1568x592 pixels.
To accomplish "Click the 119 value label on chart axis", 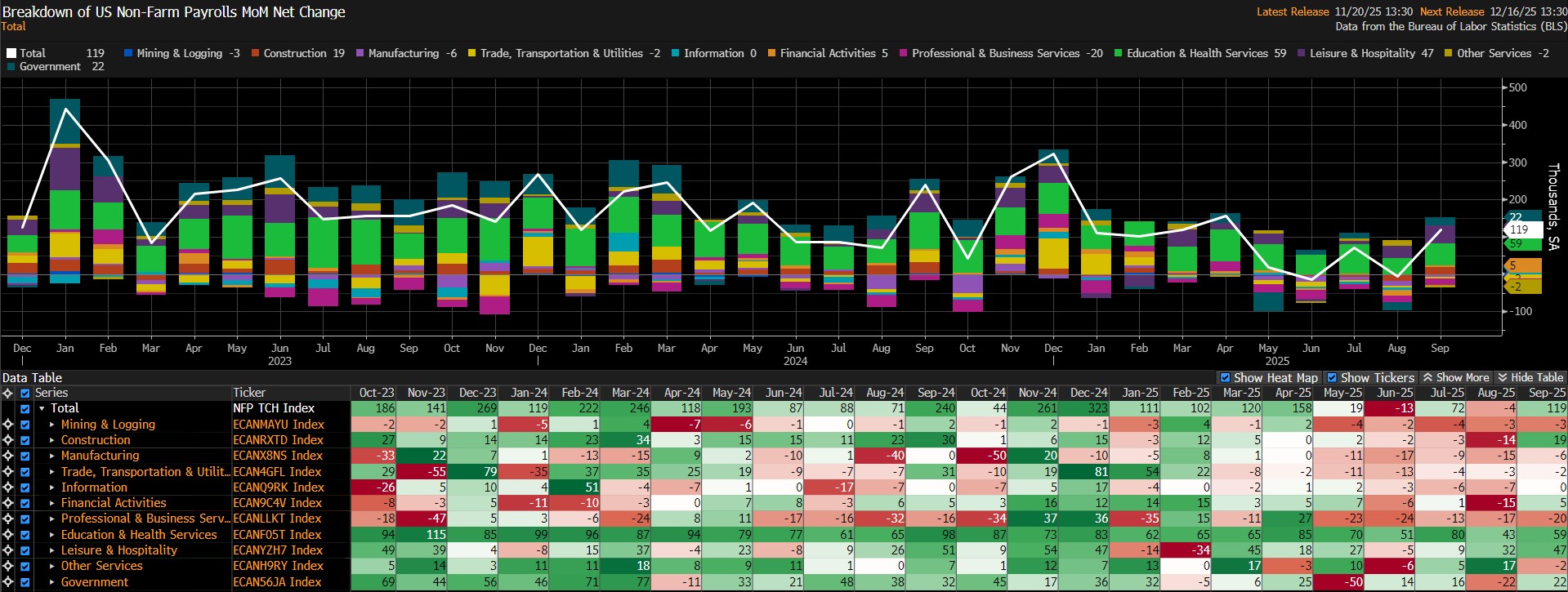I will pos(1520,229).
